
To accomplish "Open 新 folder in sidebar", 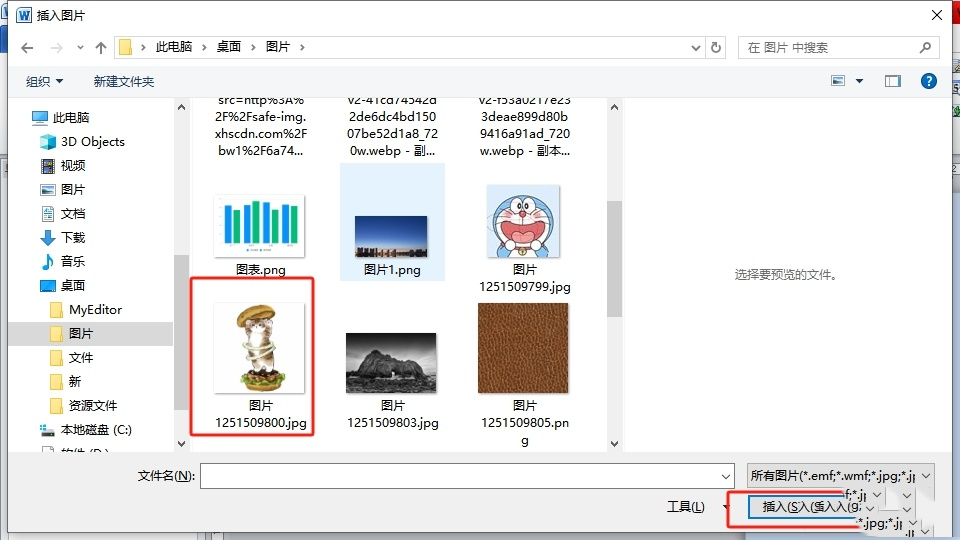I will click(66, 381).
